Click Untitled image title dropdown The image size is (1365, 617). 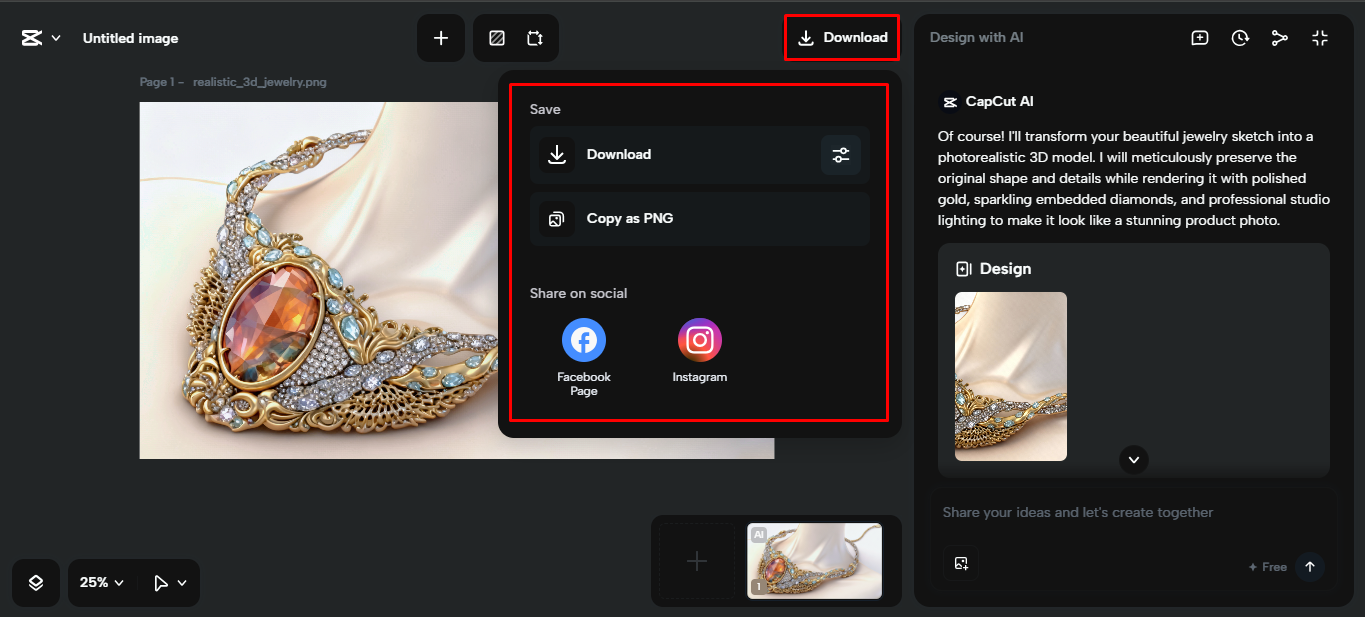(130, 37)
